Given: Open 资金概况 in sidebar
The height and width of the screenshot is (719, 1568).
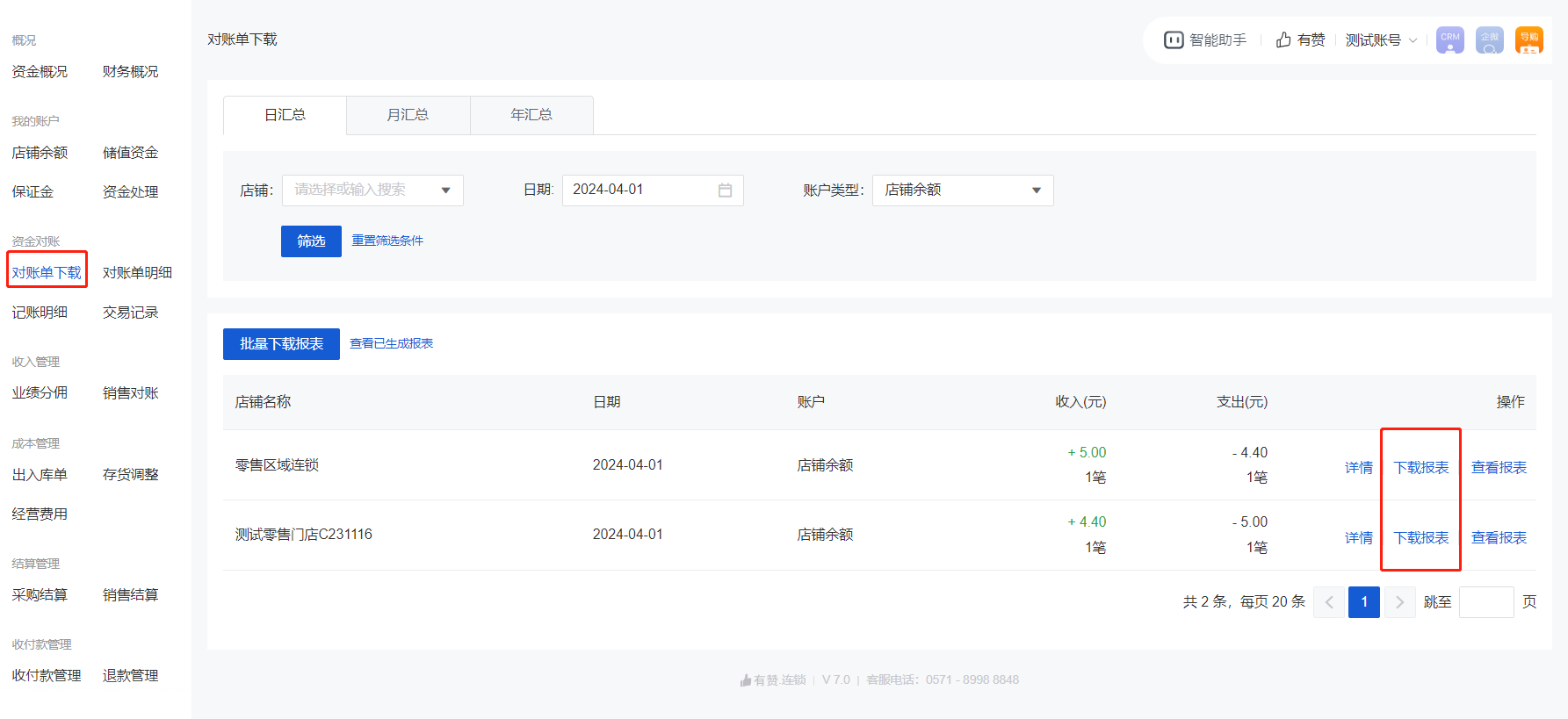Looking at the screenshot, I should [40, 72].
